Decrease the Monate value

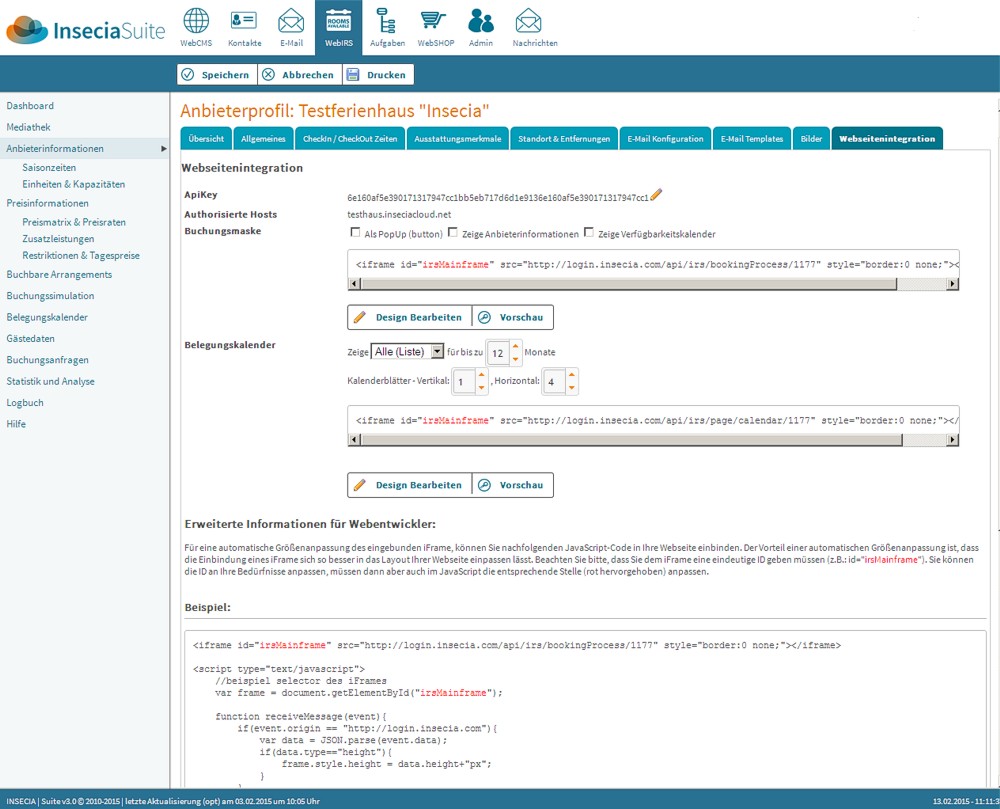click(x=515, y=359)
